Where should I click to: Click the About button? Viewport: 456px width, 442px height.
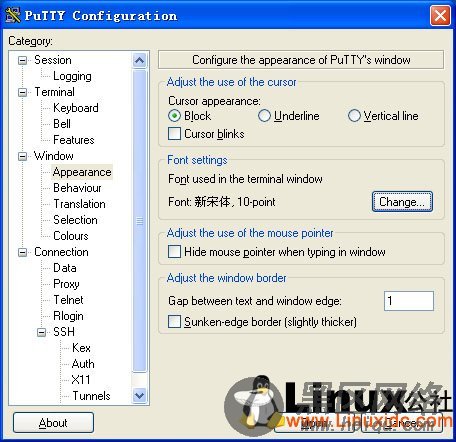(x=53, y=423)
